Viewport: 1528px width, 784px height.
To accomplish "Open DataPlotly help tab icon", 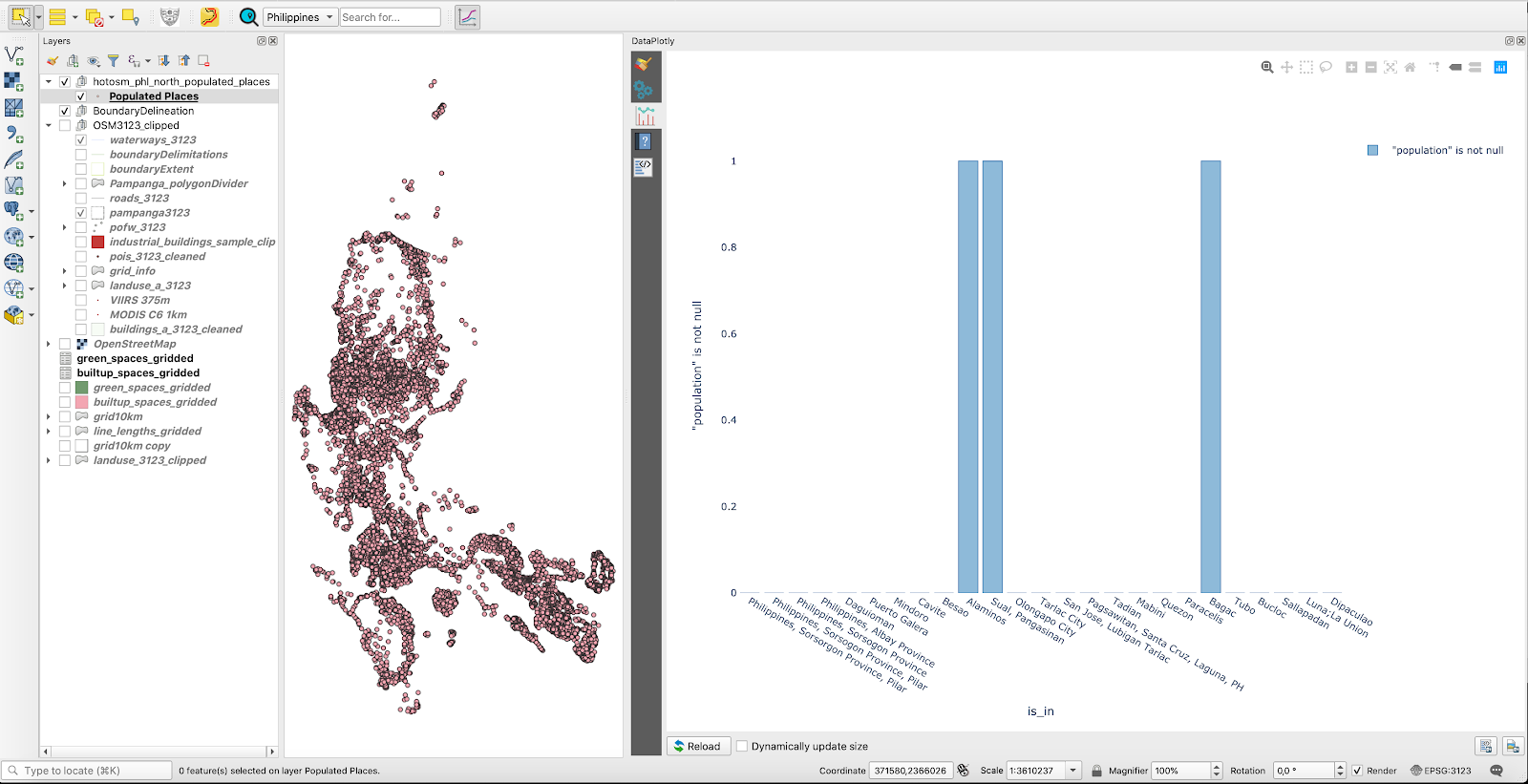I will pyautogui.click(x=646, y=141).
